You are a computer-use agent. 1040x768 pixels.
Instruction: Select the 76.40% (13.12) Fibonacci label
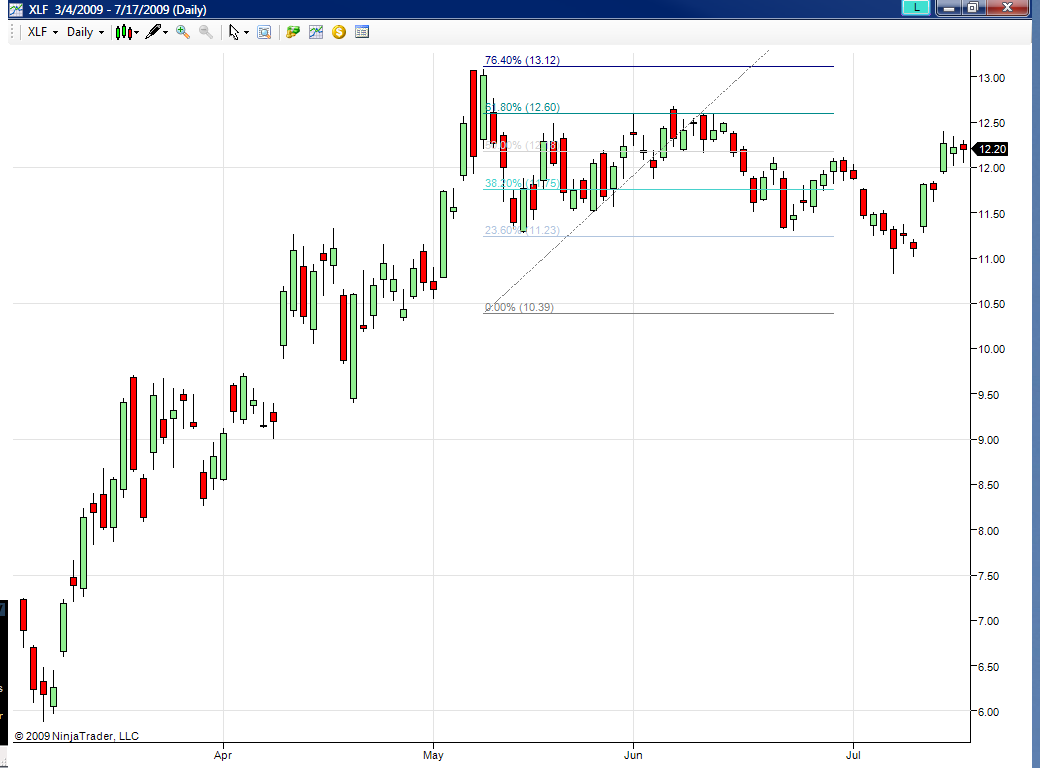[x=522, y=60]
